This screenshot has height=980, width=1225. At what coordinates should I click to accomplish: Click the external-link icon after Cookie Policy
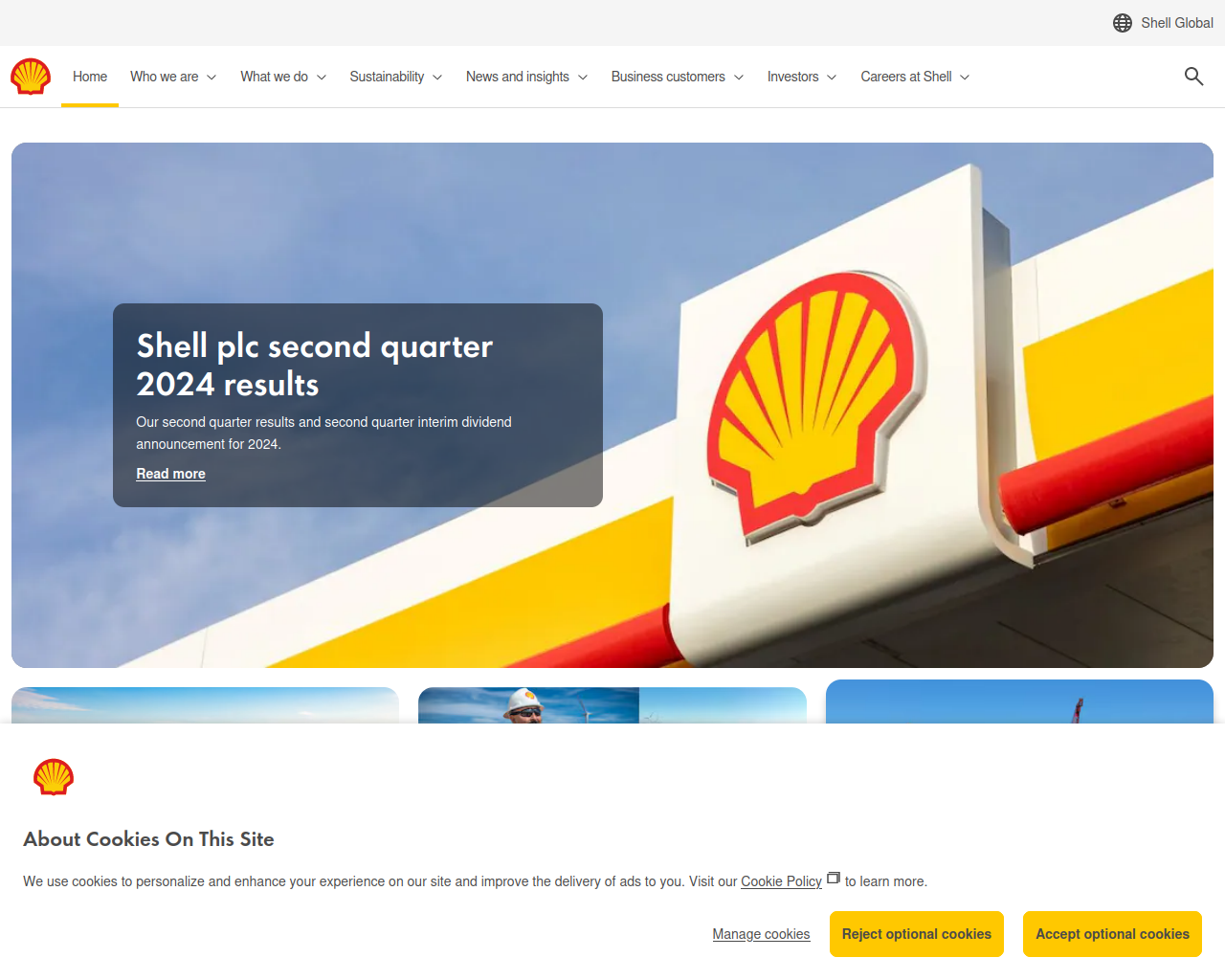tap(834, 878)
